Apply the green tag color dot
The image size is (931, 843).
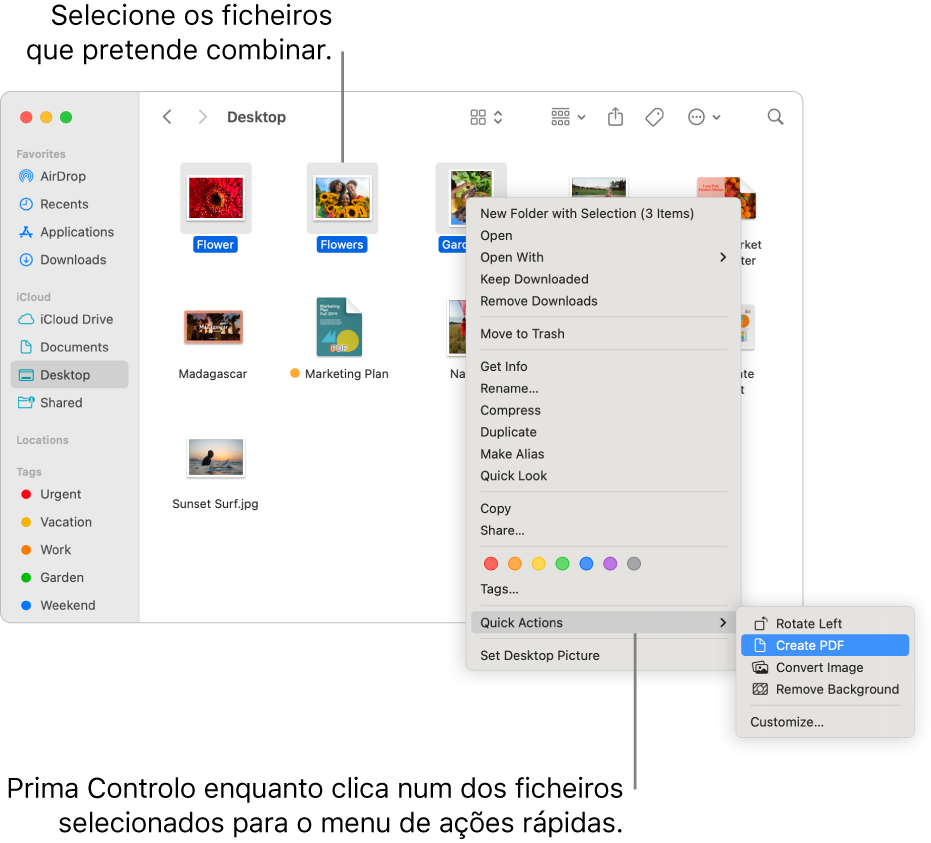tap(562, 563)
